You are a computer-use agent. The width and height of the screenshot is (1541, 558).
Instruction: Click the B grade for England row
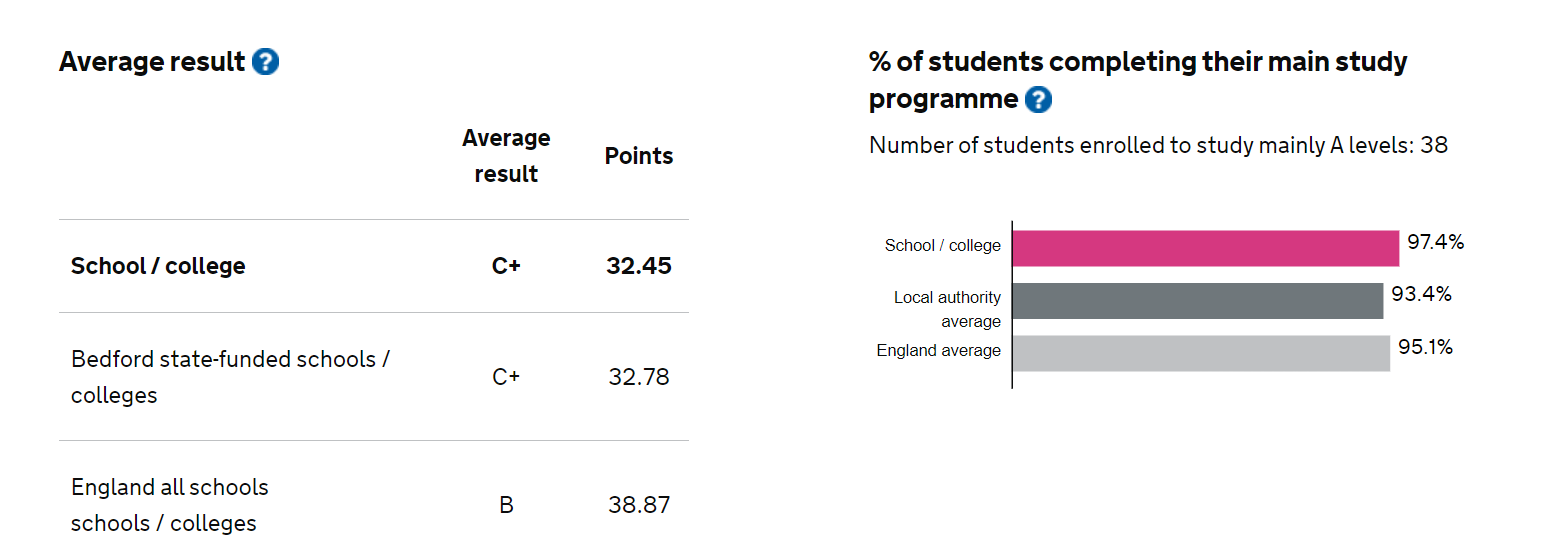(x=506, y=505)
